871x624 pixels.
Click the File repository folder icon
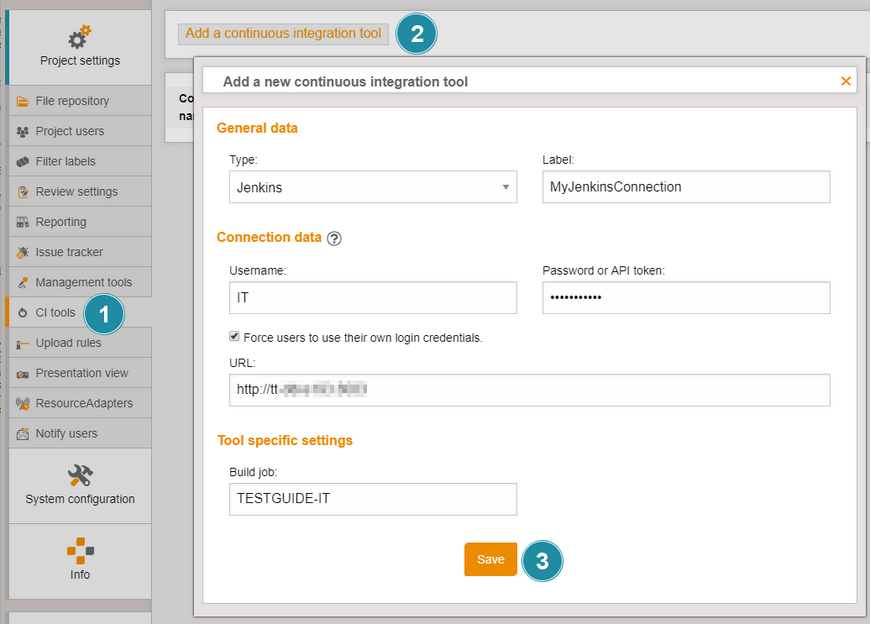[x=22, y=101]
